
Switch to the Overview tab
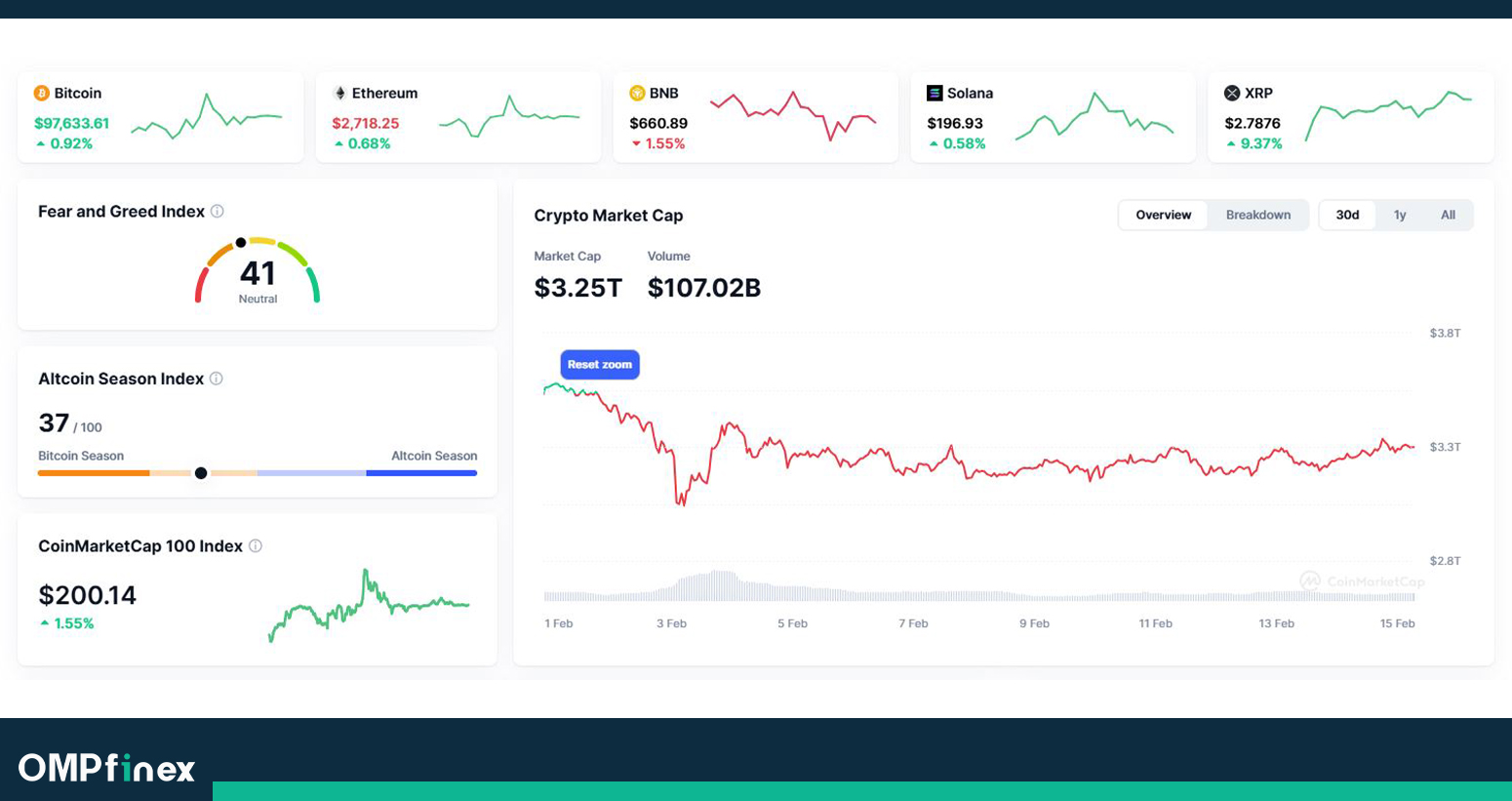pyautogui.click(x=1164, y=216)
